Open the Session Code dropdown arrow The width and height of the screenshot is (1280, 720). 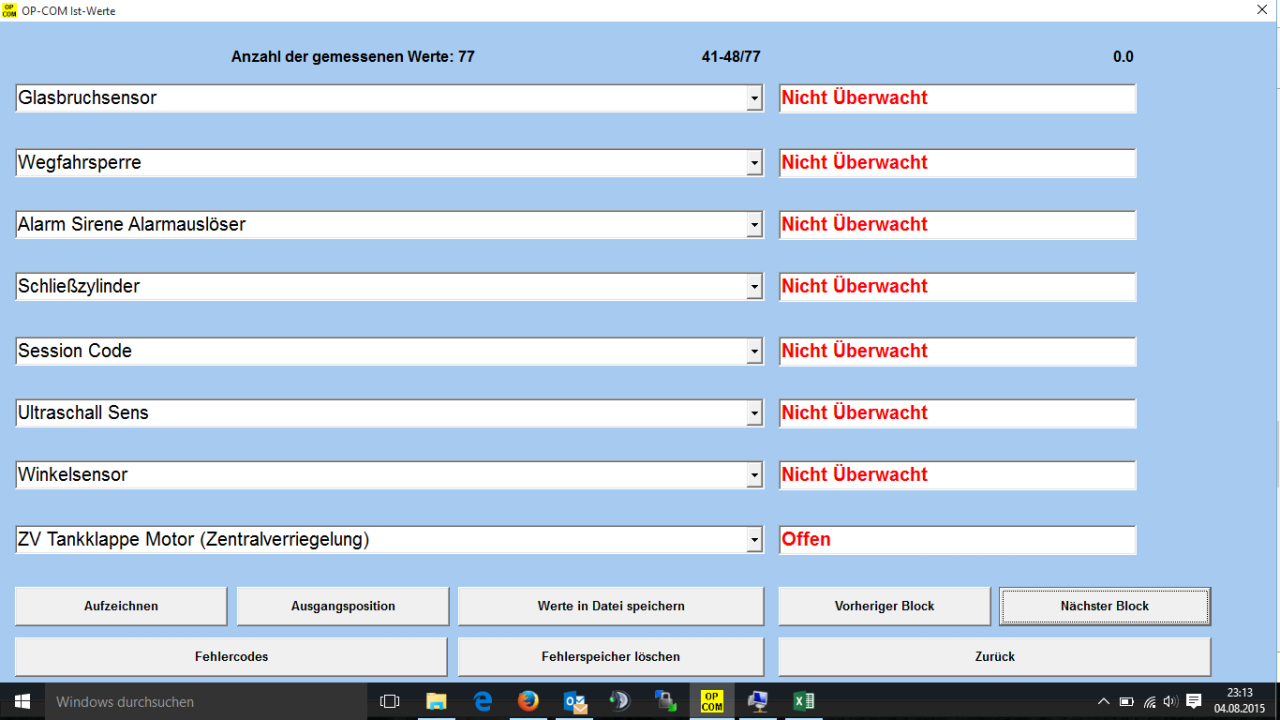(x=754, y=352)
